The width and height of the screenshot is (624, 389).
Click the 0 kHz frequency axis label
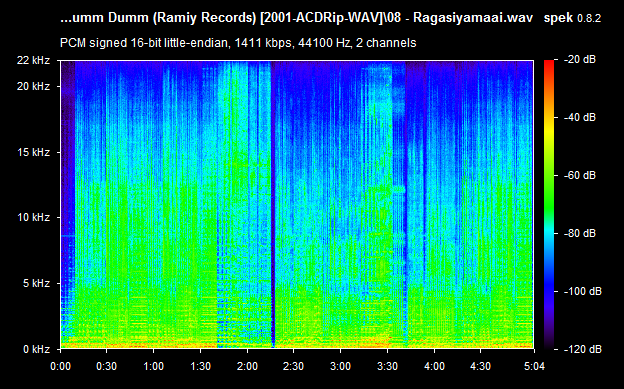pos(36,349)
